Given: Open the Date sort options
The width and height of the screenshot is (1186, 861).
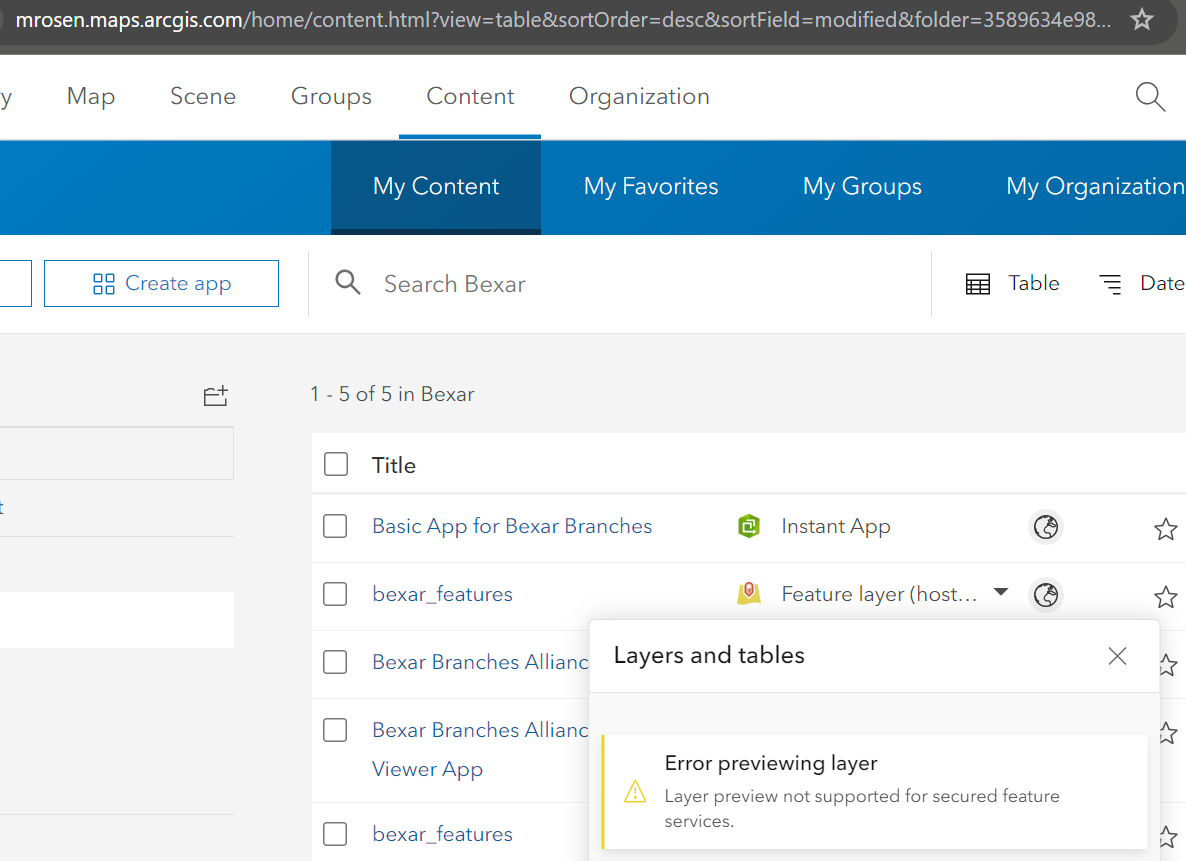Looking at the screenshot, I should tap(1141, 284).
